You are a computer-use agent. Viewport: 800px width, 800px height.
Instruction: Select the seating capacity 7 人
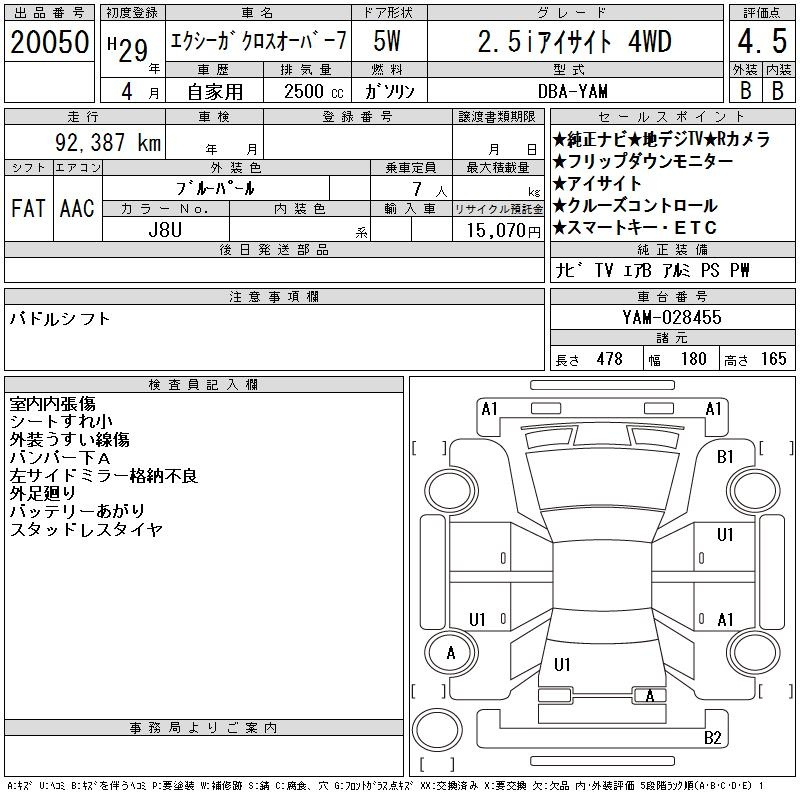[429, 189]
